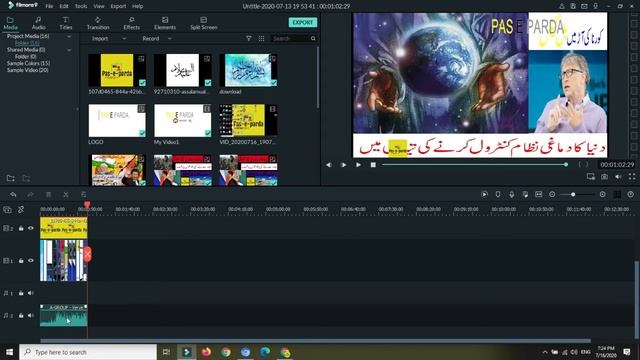Select the 92710310-assalamual thumbnail
Viewport: 640px width, 360px height.
182,70
